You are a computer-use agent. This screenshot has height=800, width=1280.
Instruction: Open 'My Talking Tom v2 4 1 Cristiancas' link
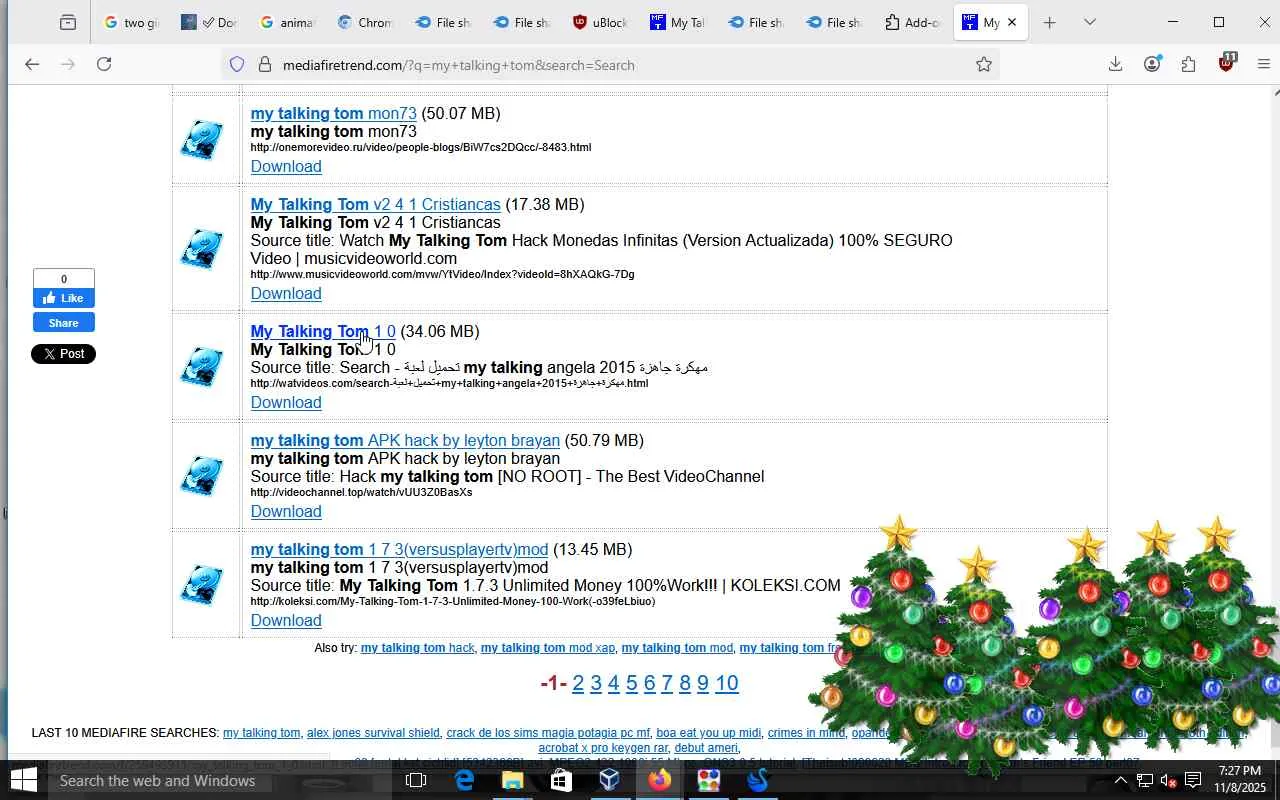375,204
